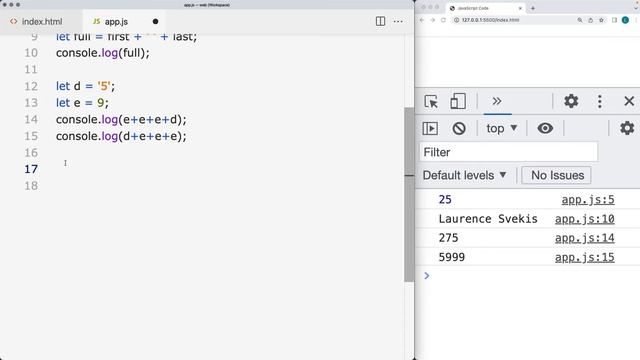This screenshot has width=640, height=360.
Task: Open source link app.js:10
Action: point(584,219)
